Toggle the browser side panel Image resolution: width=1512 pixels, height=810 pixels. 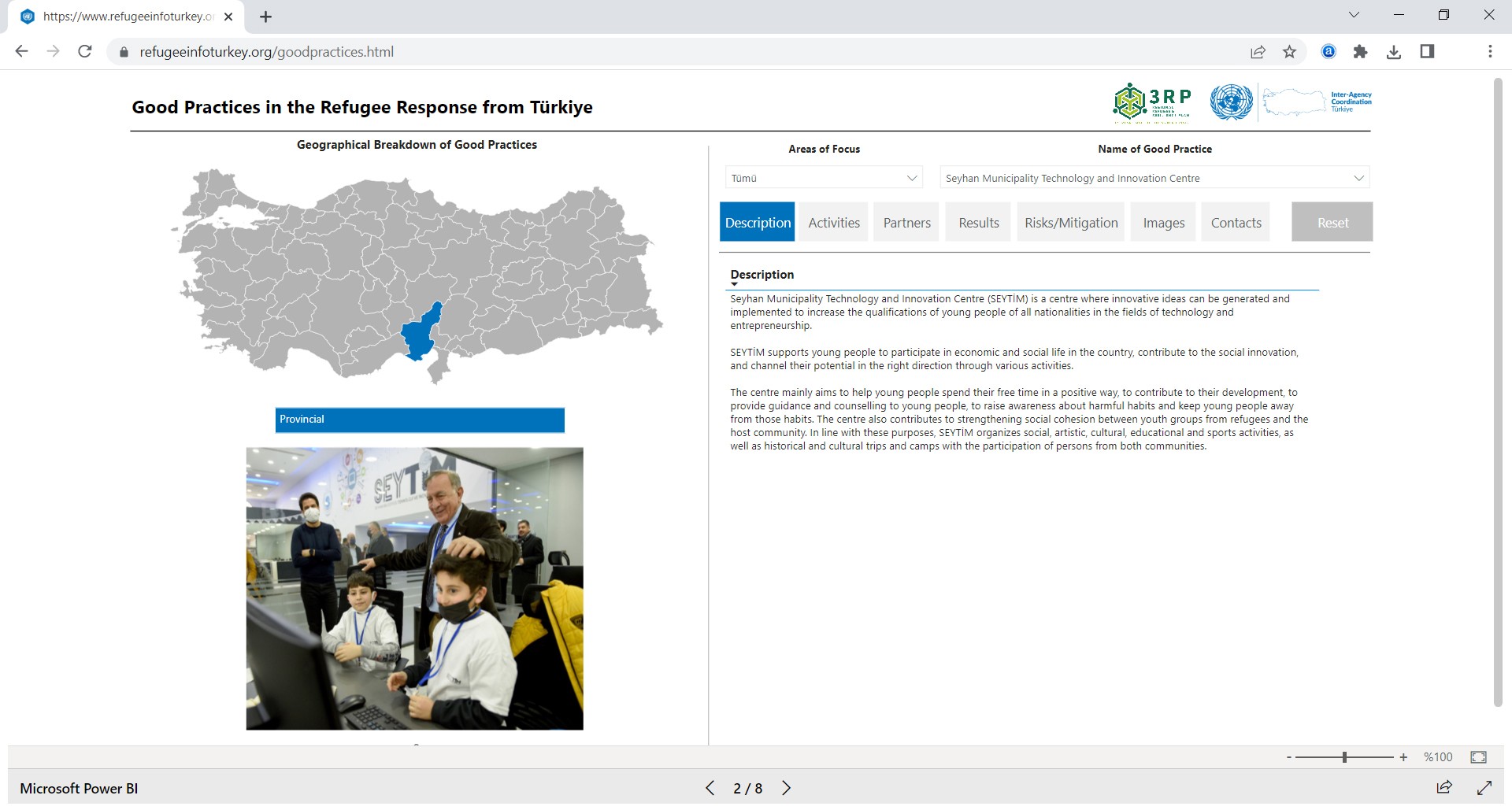[x=1427, y=52]
